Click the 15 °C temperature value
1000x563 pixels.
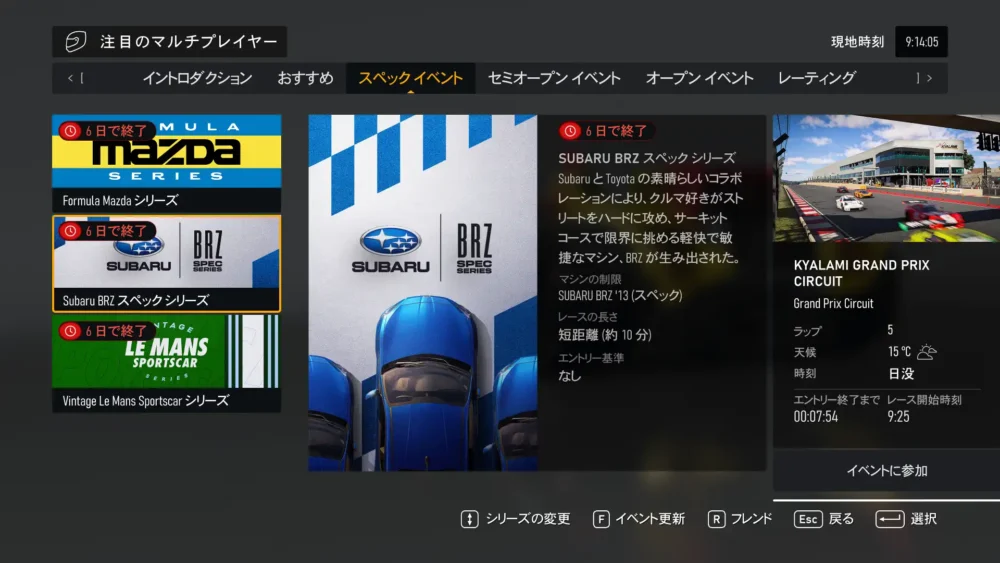899,351
